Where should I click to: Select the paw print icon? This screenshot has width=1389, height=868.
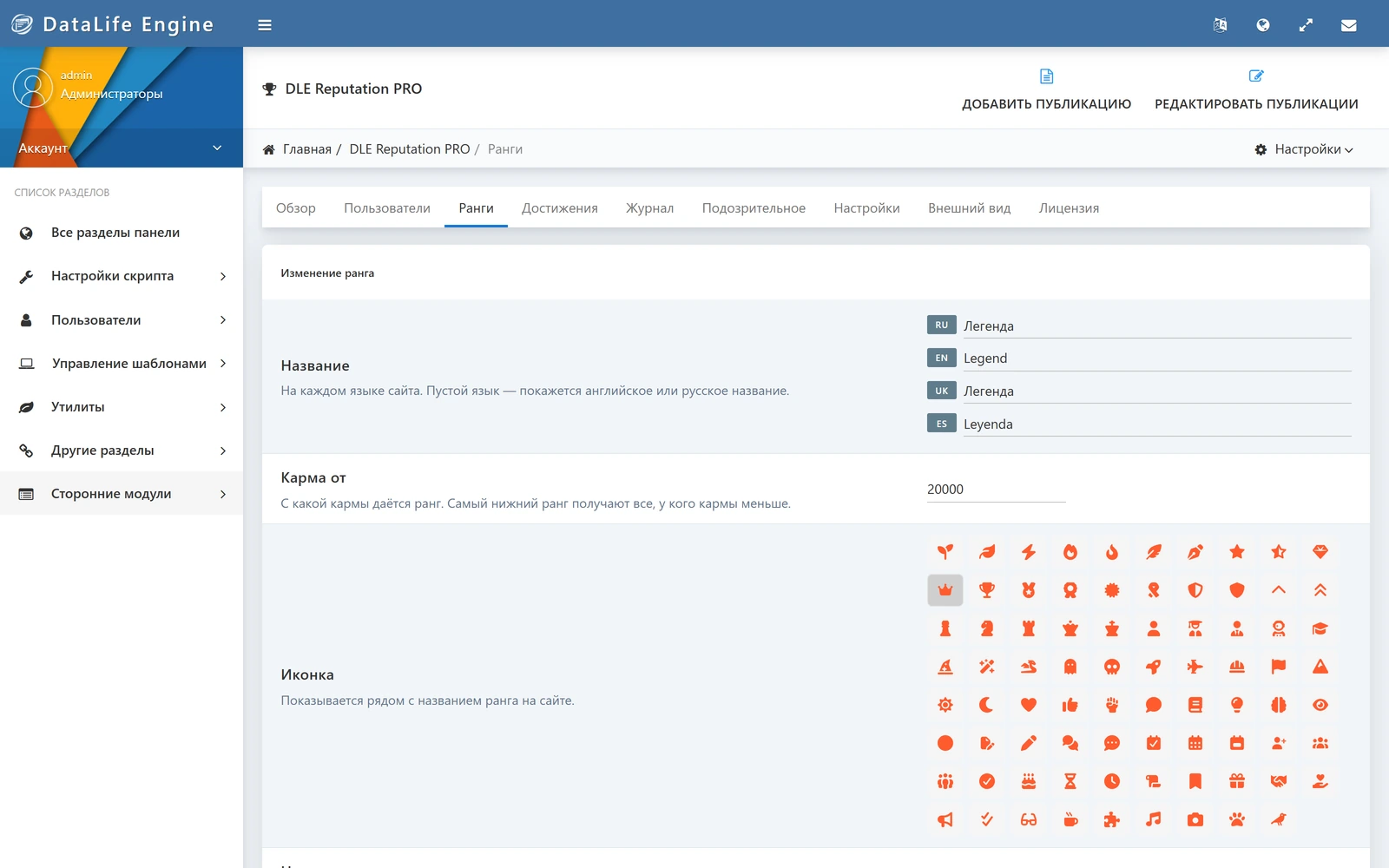click(x=1237, y=819)
